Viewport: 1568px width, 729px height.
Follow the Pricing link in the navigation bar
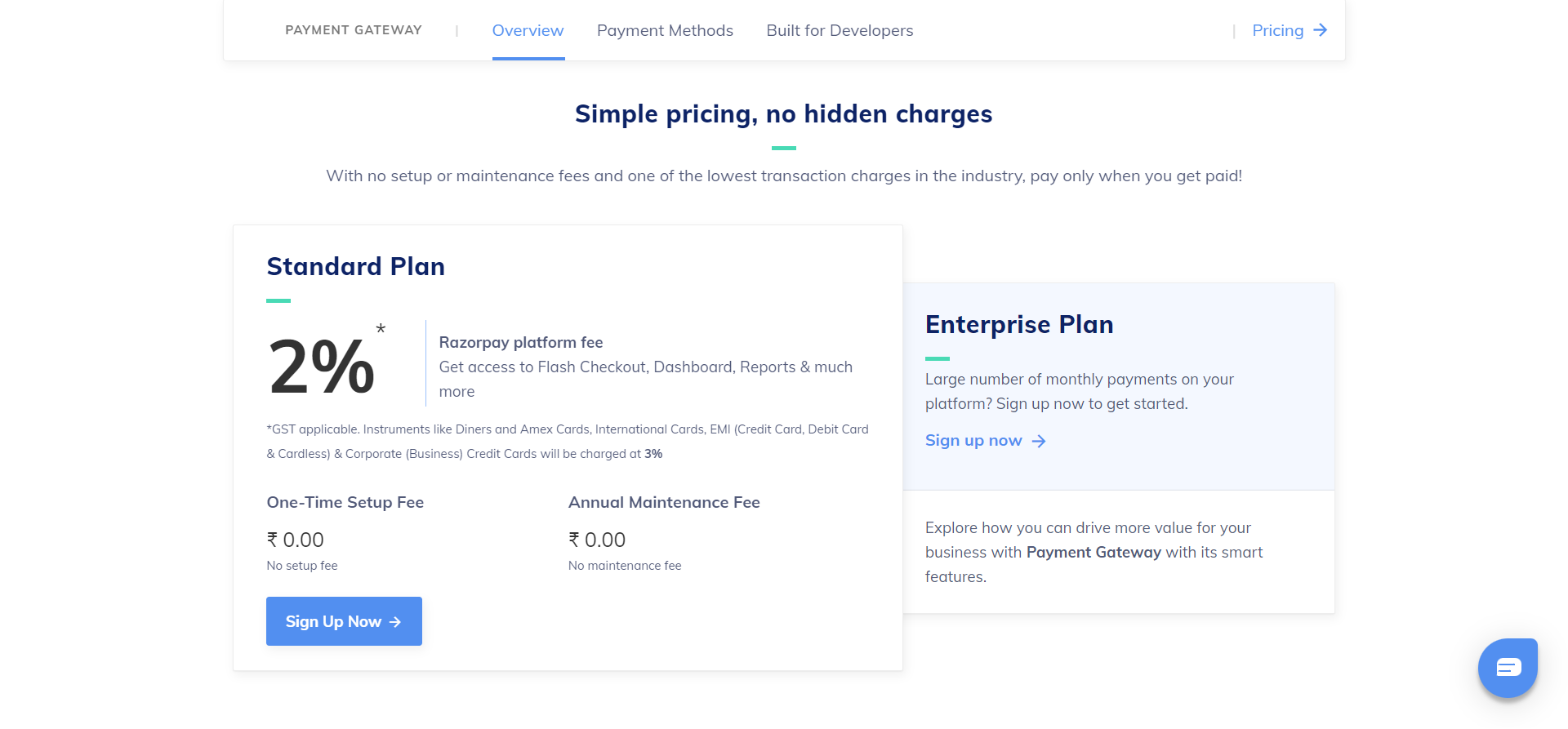(1277, 30)
